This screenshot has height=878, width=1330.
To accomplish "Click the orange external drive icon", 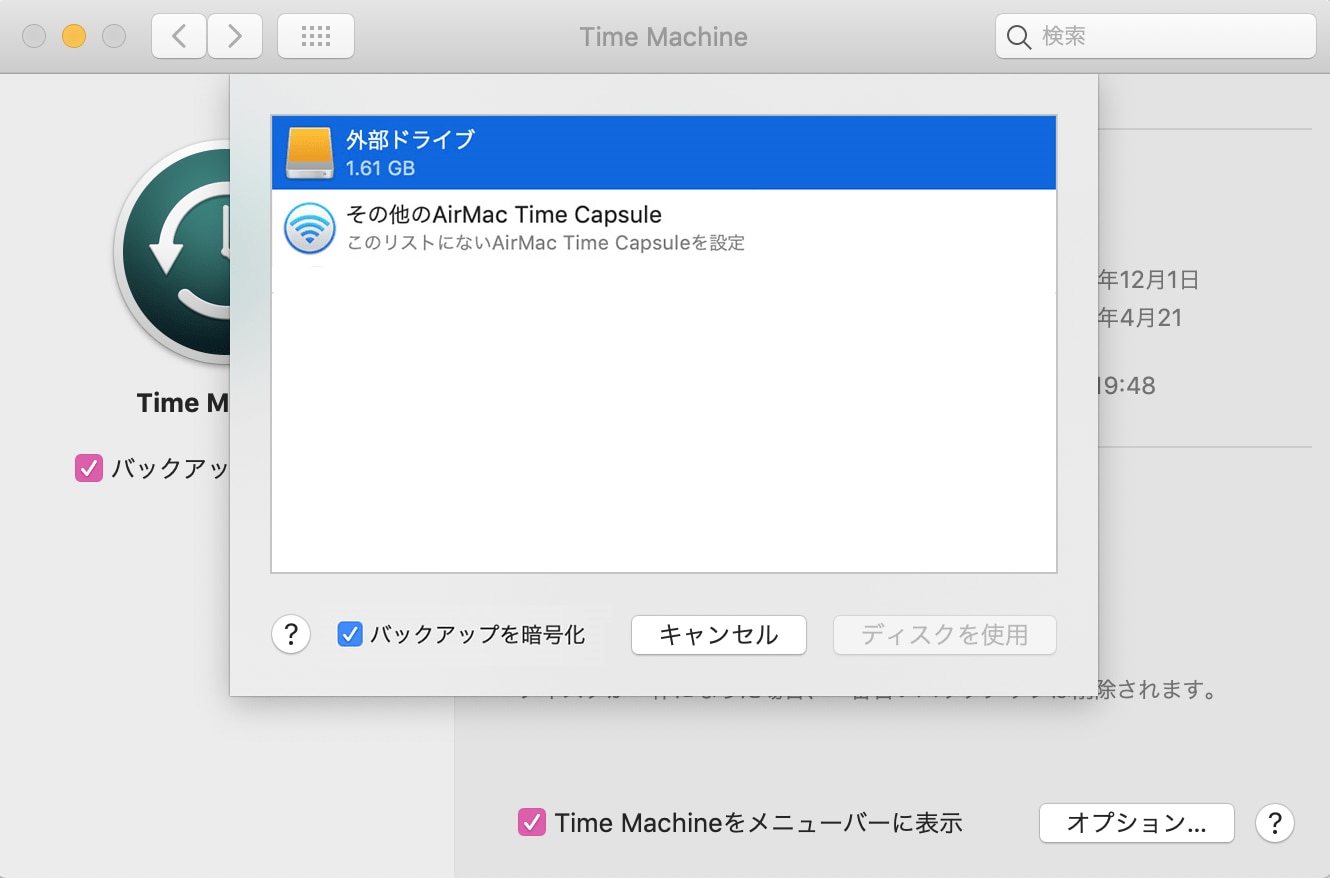I will 309,153.
